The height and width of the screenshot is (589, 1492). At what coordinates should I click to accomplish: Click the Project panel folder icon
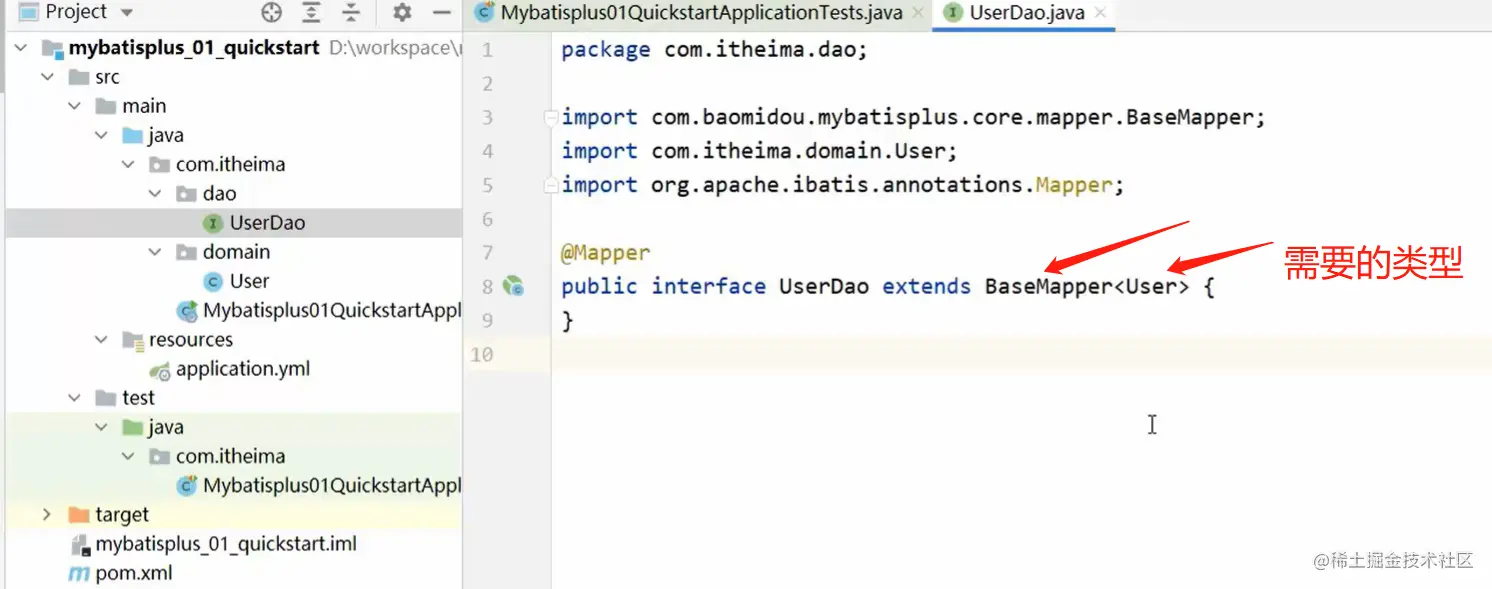[x=29, y=12]
